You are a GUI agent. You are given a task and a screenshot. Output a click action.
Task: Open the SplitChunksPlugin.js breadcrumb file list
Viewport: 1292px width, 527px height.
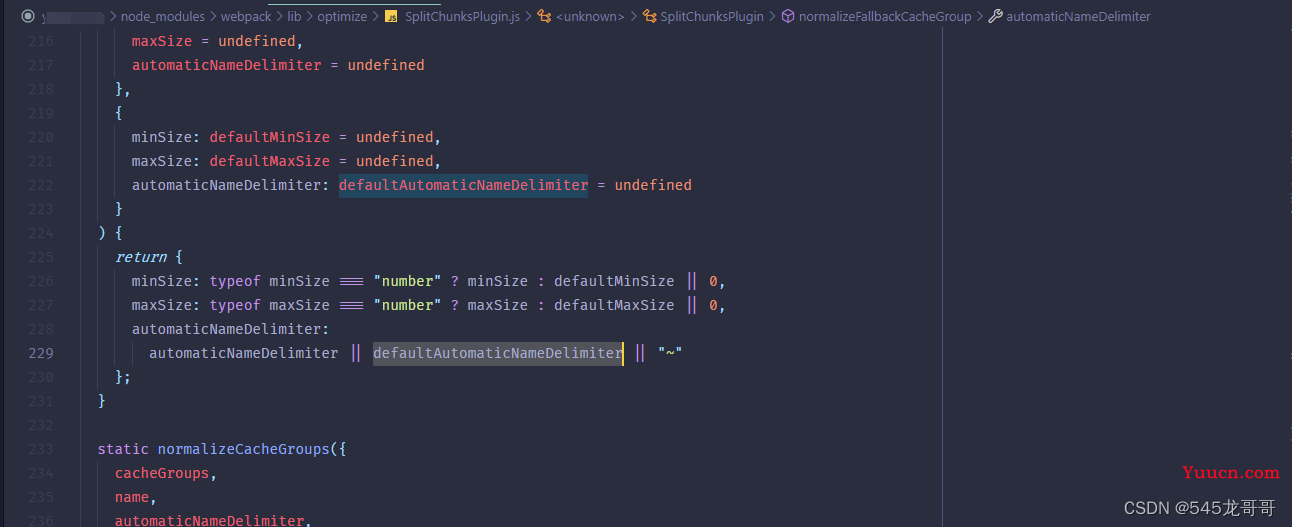462,16
